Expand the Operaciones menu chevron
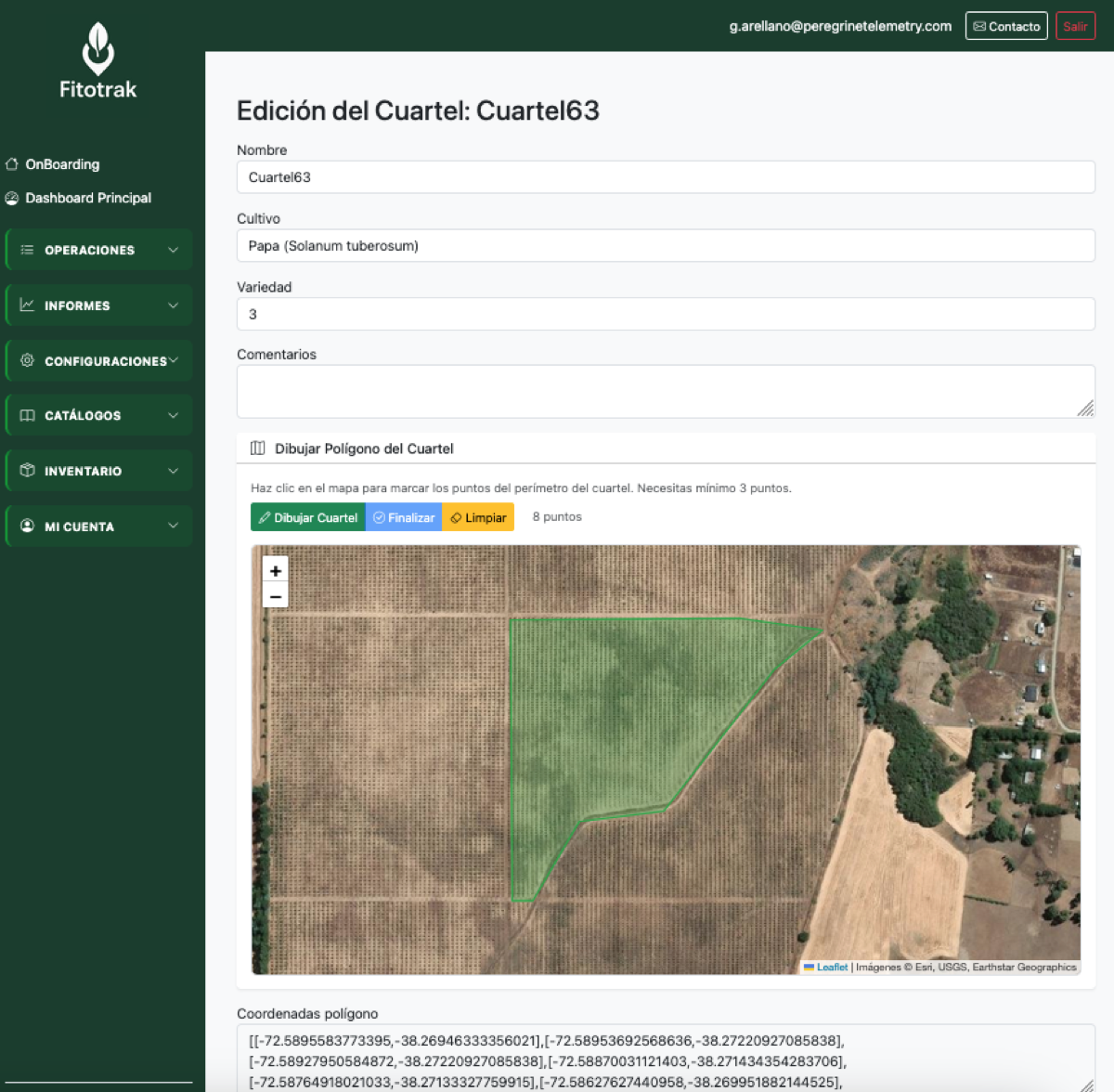Viewport: 1114px width, 1092px height. point(173,250)
